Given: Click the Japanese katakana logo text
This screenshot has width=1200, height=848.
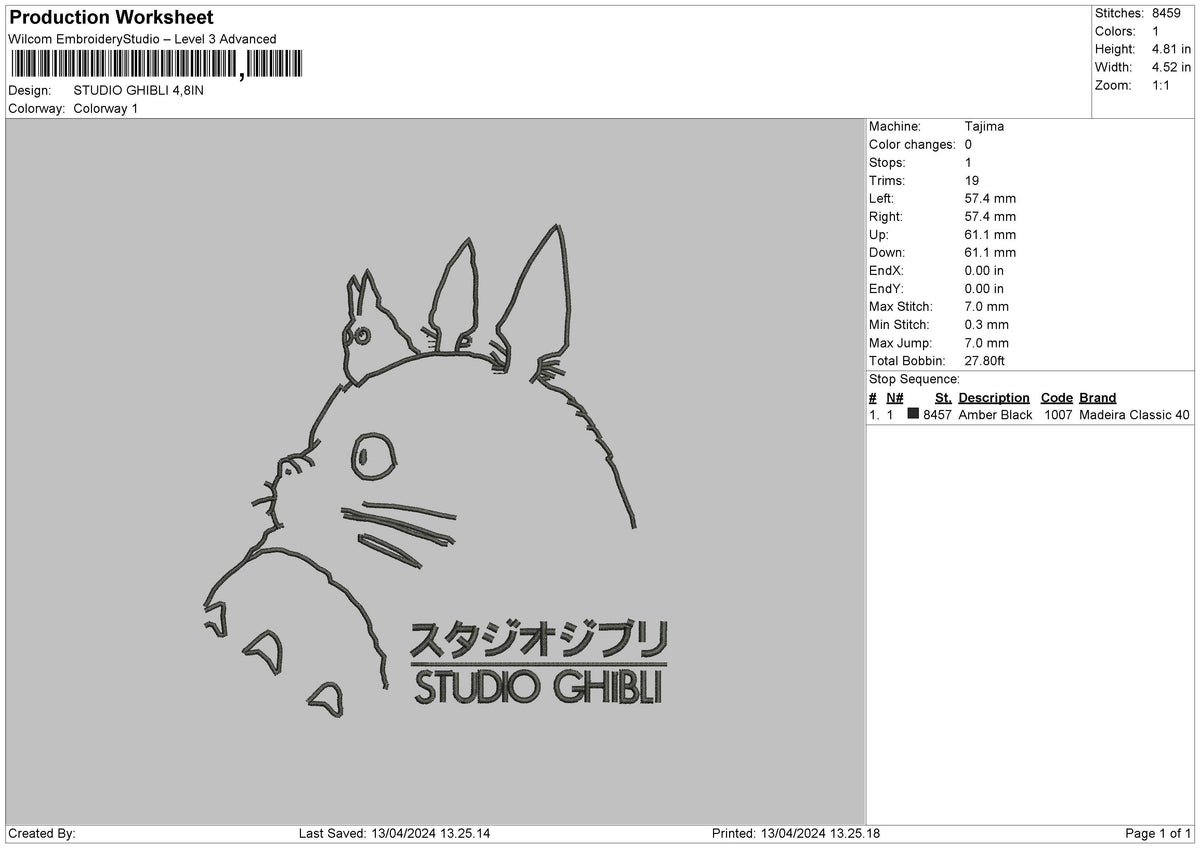Looking at the screenshot, I should [x=538, y=640].
